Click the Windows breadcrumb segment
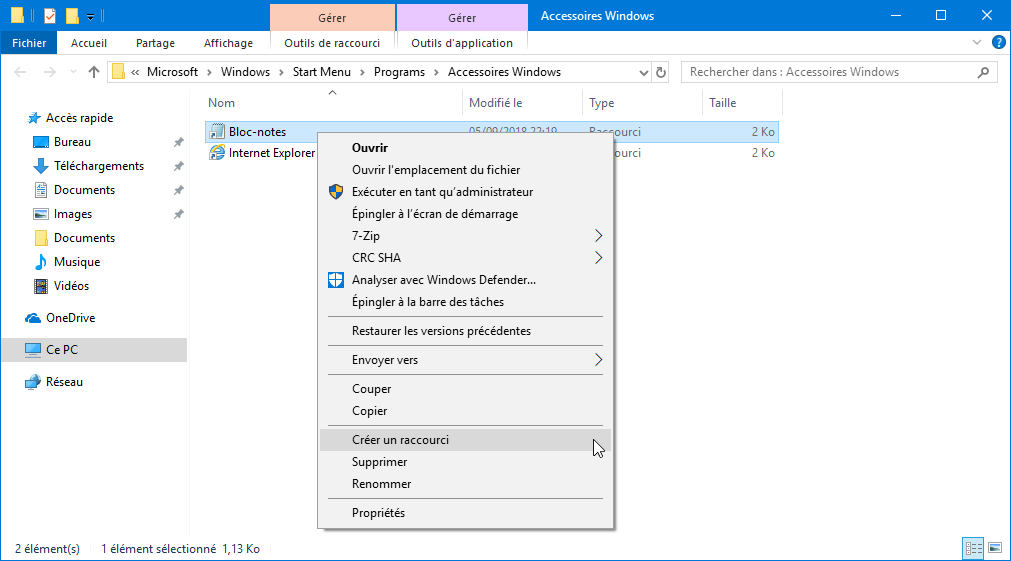 coord(245,72)
